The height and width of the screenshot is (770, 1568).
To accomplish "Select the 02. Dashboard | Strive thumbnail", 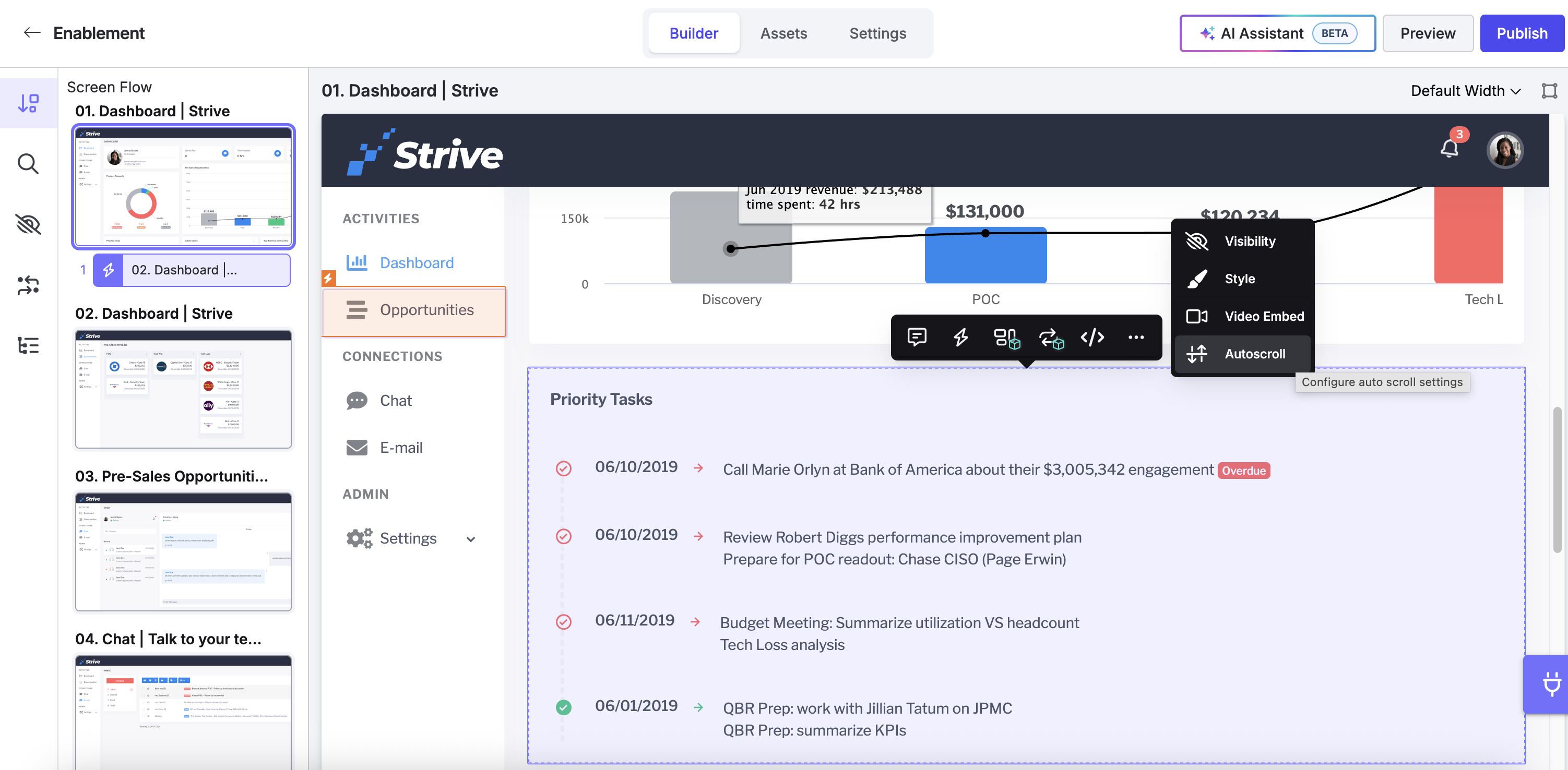I will click(x=183, y=389).
